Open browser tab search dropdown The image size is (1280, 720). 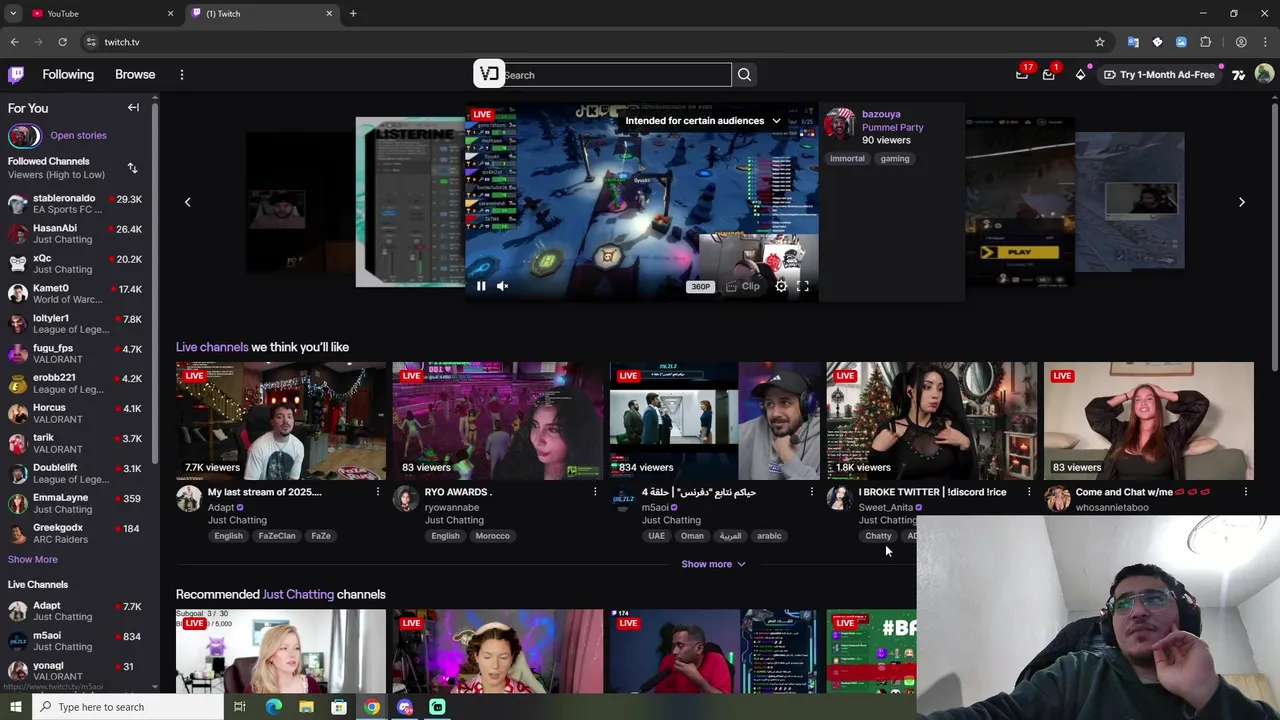tap(14, 13)
